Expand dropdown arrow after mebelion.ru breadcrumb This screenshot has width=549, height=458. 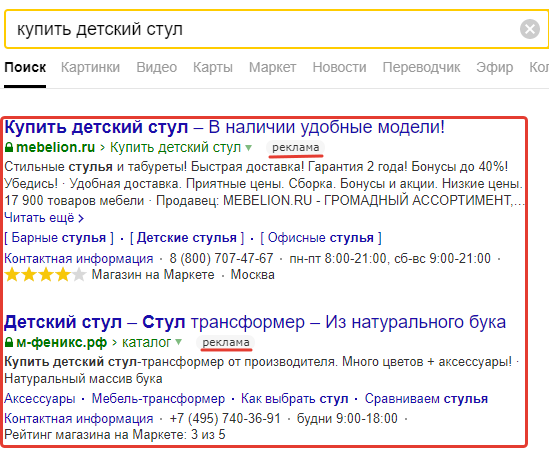248,148
